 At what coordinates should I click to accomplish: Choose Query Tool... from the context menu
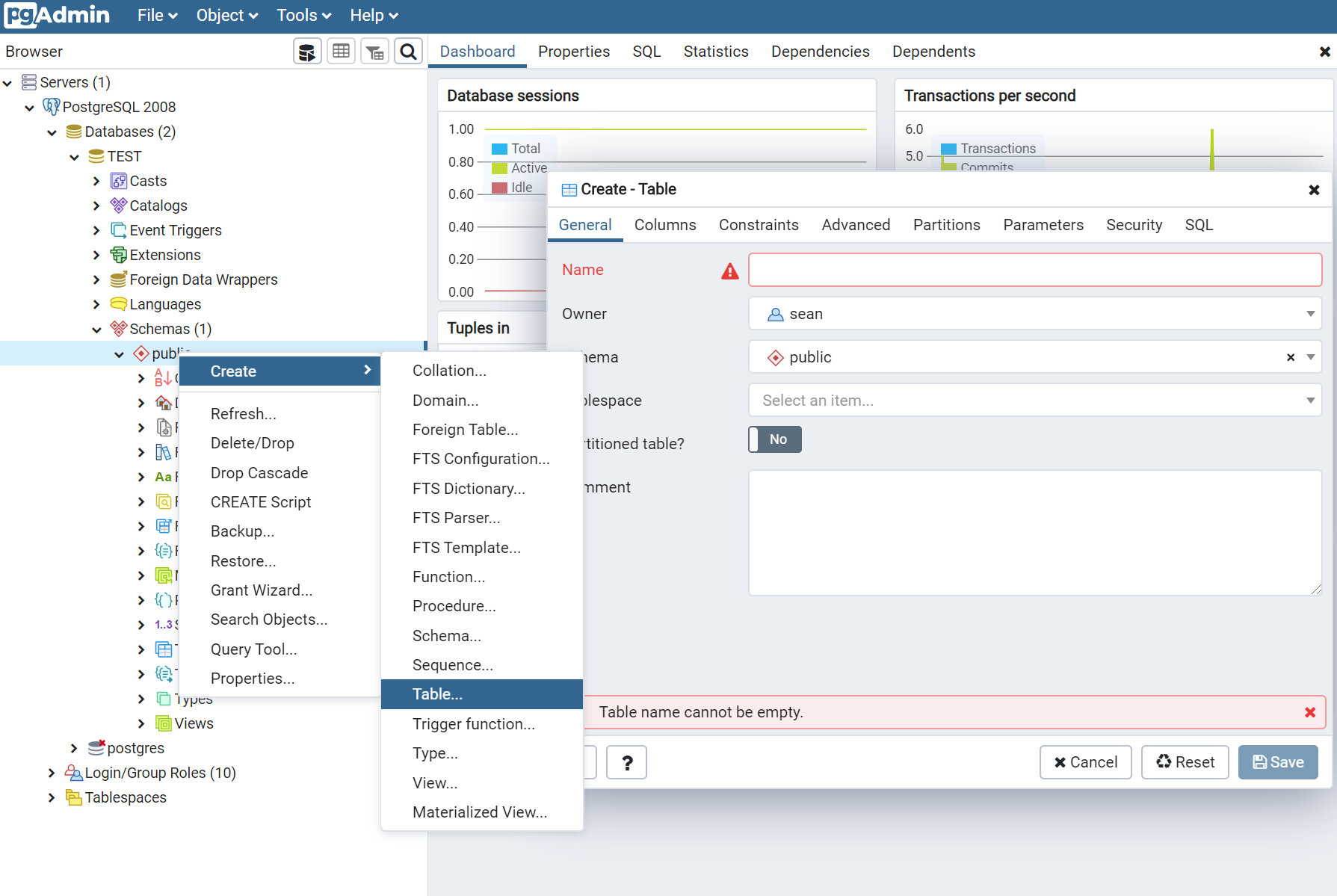(280, 649)
